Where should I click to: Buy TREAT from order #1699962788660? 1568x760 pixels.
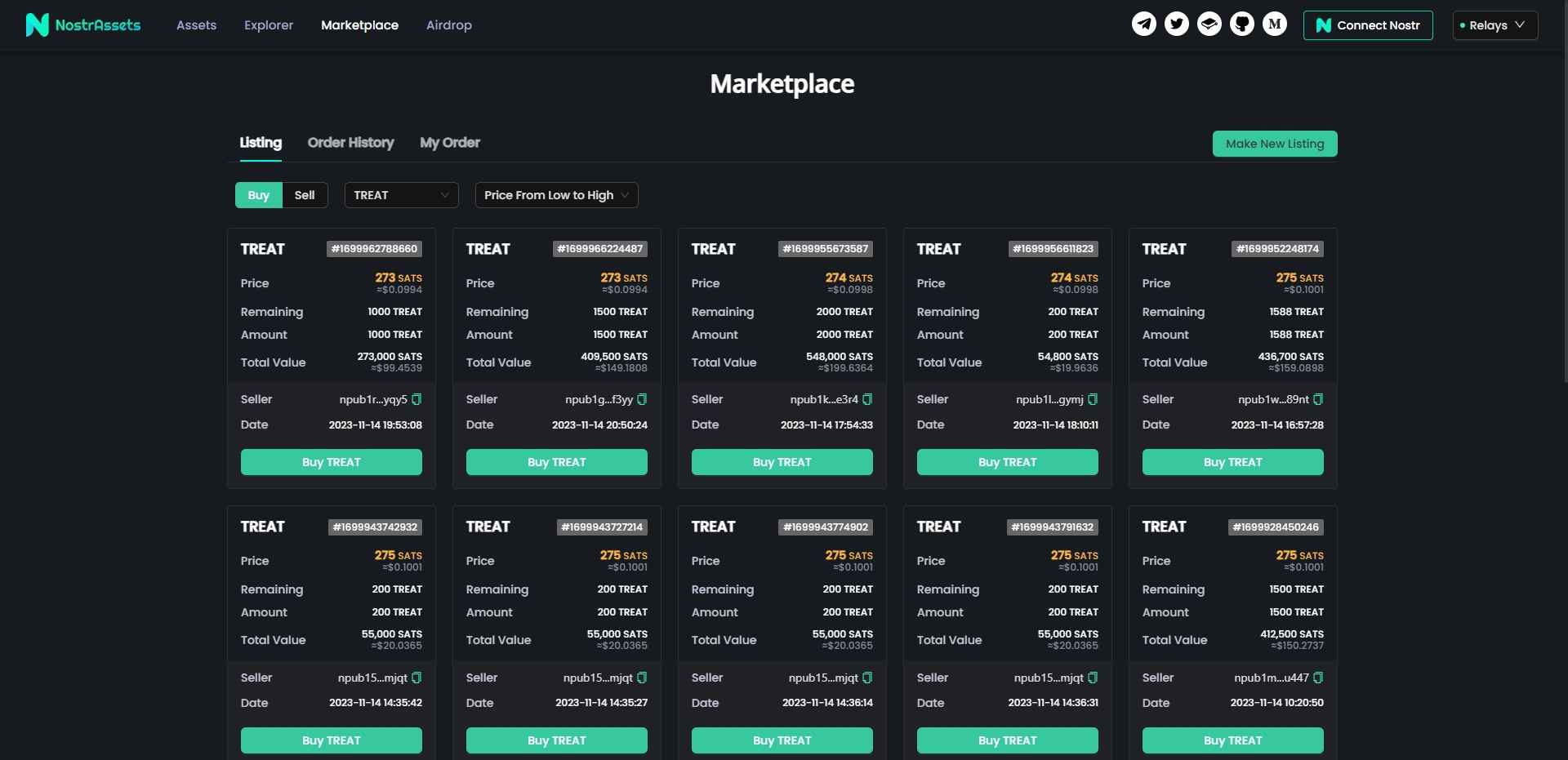pos(331,462)
